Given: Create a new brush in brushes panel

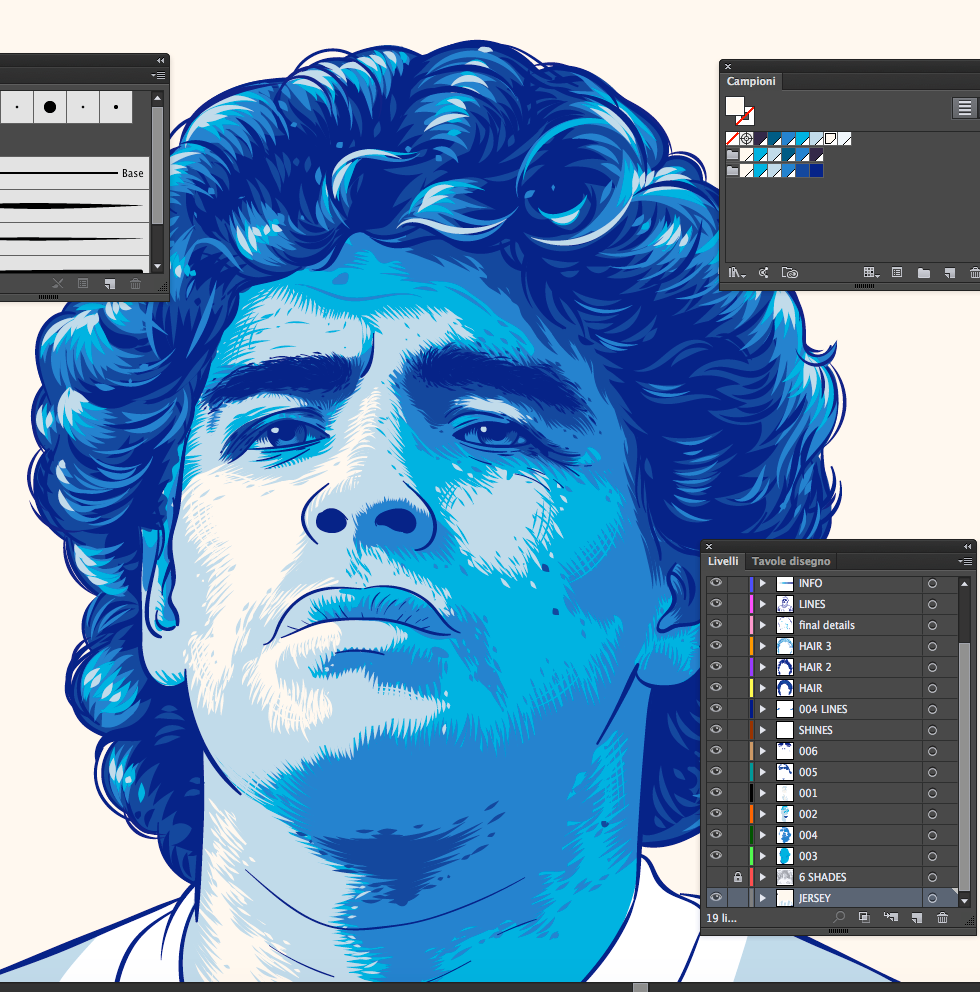Looking at the screenshot, I should pyautogui.click(x=109, y=283).
